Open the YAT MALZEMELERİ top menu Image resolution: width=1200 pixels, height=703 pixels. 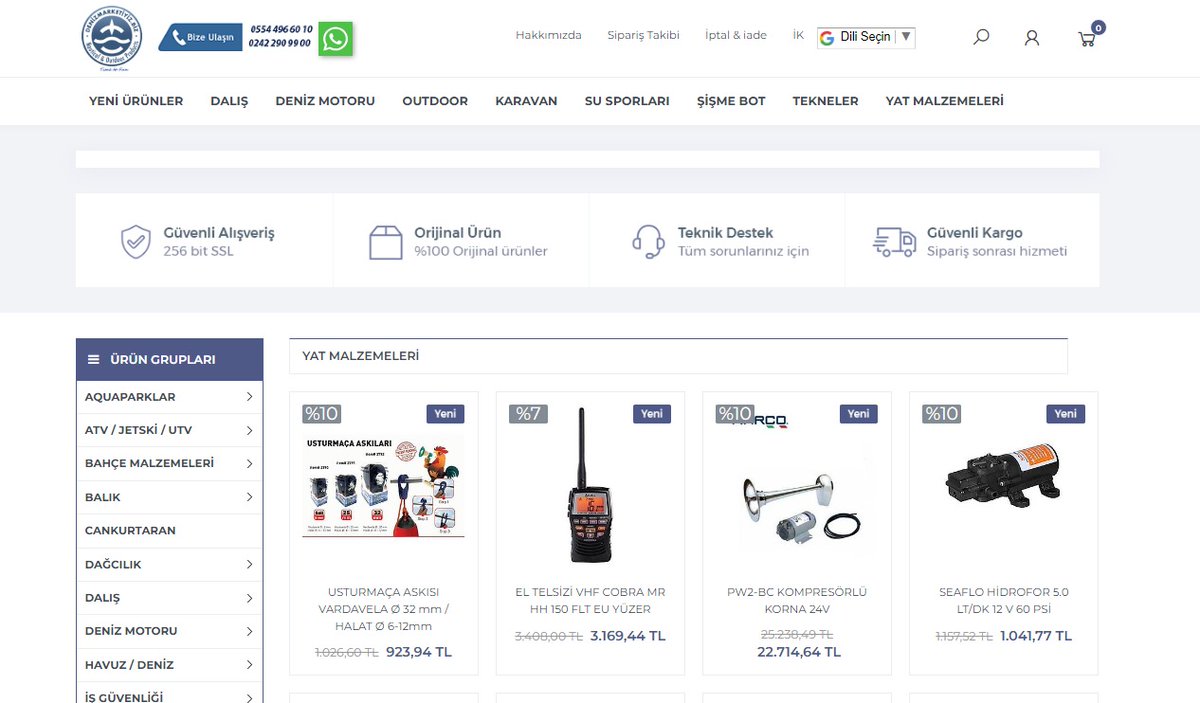click(x=944, y=101)
